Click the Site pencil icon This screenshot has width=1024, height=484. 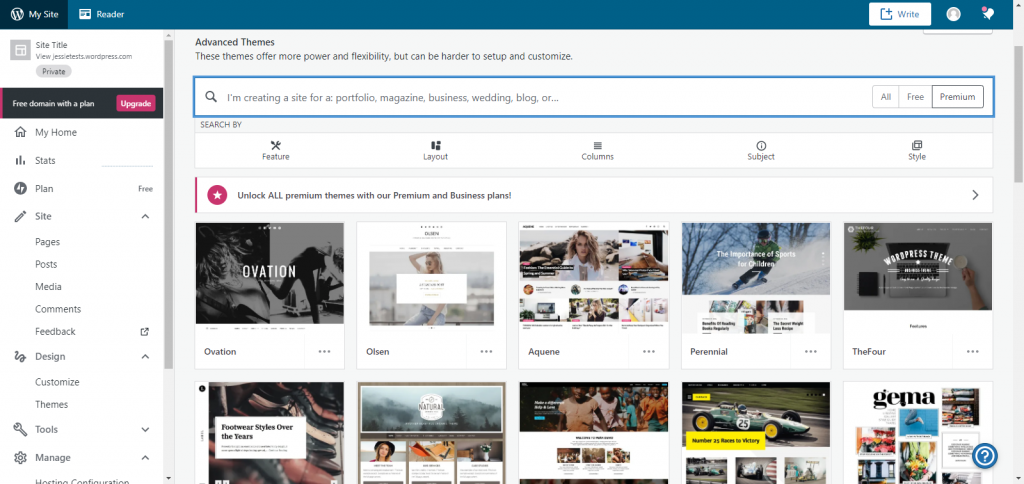coord(20,216)
